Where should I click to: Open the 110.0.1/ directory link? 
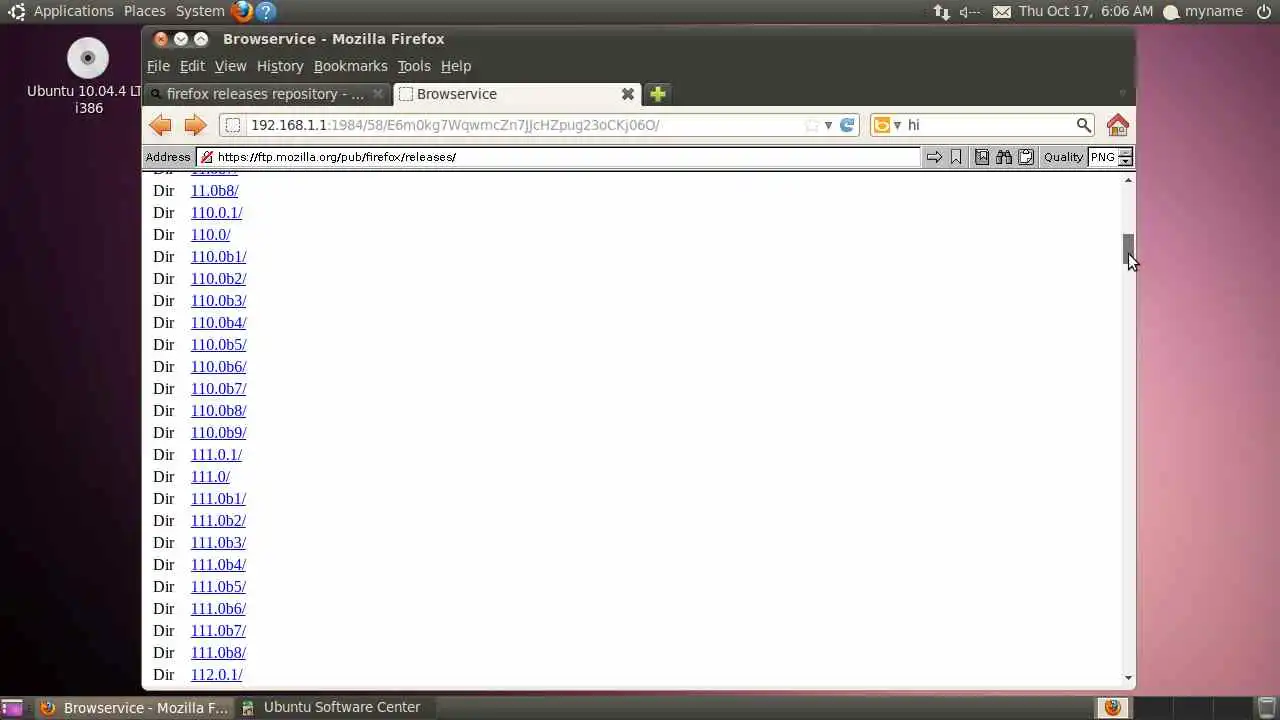[x=216, y=213]
